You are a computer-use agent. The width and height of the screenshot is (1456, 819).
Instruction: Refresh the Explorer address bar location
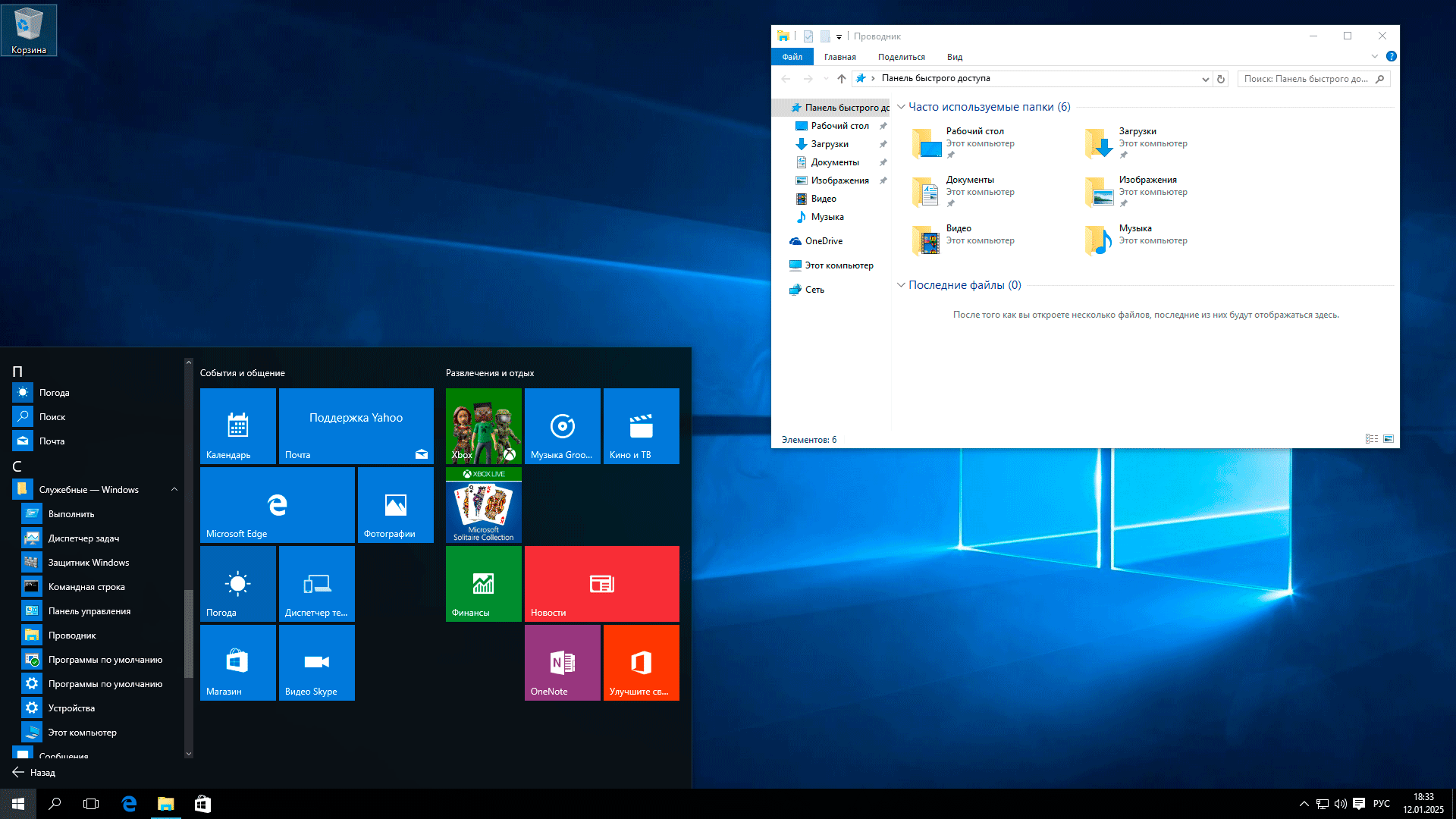[1221, 79]
